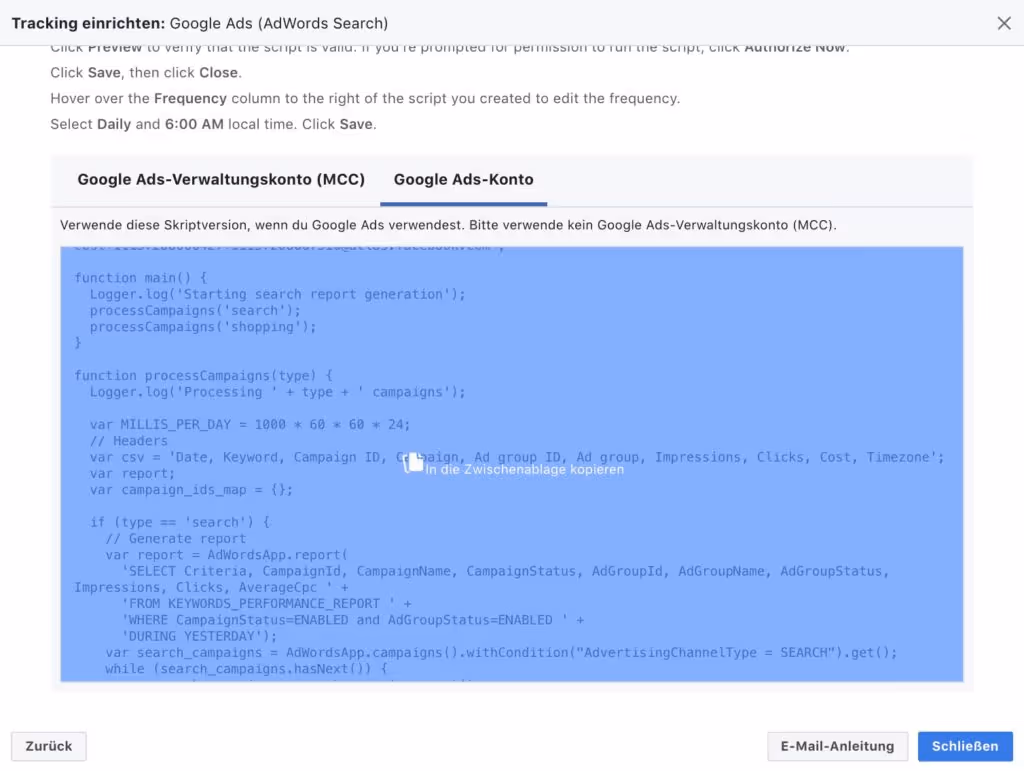Click the 'Starting search report generation' log line
This screenshot has width=1024, height=771.
(x=278, y=294)
